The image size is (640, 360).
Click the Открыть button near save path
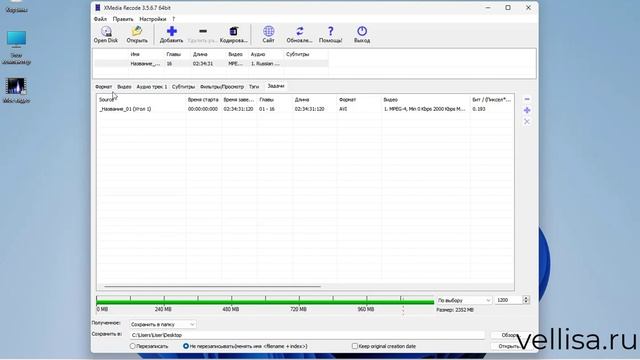pyautogui.click(x=510, y=346)
